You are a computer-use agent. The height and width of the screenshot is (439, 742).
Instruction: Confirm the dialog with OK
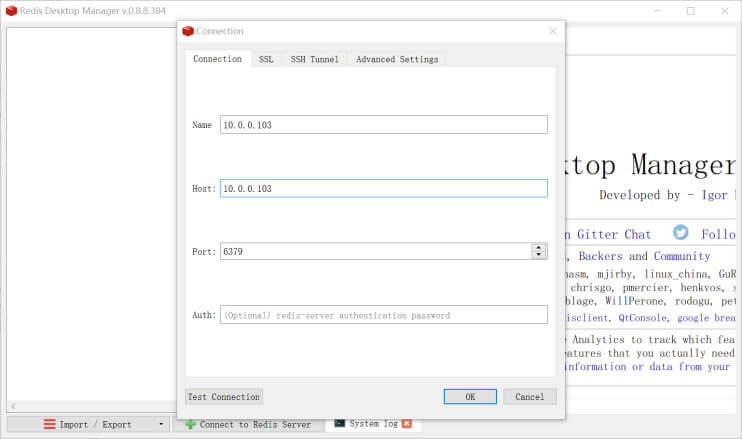pos(470,396)
